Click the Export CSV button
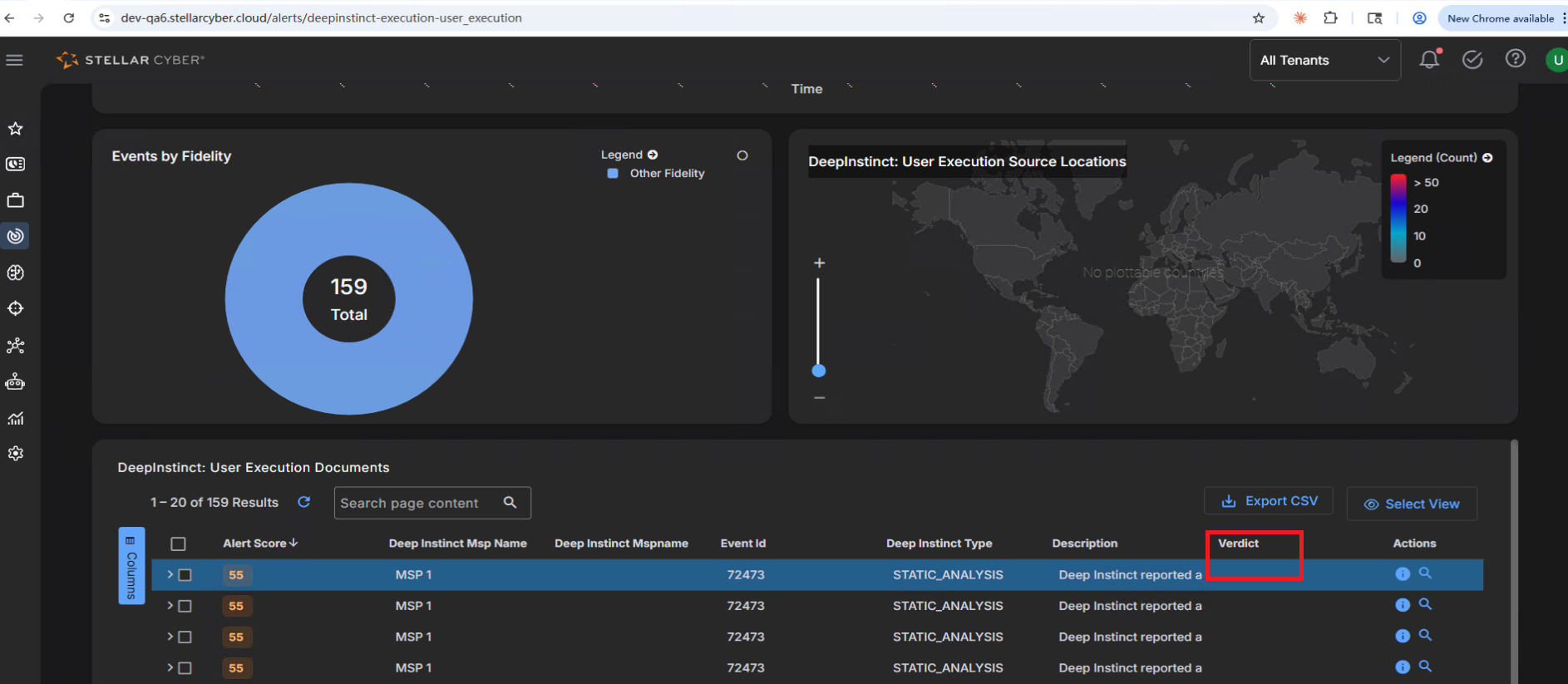 [1269, 501]
